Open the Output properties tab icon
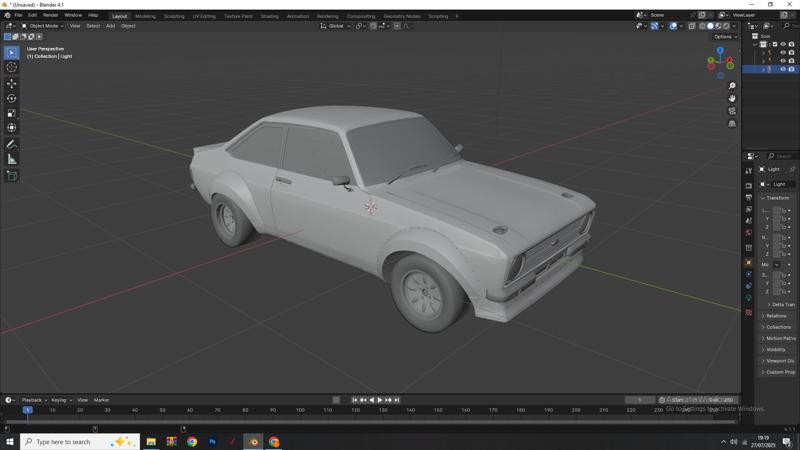800x450 pixels. (x=748, y=197)
